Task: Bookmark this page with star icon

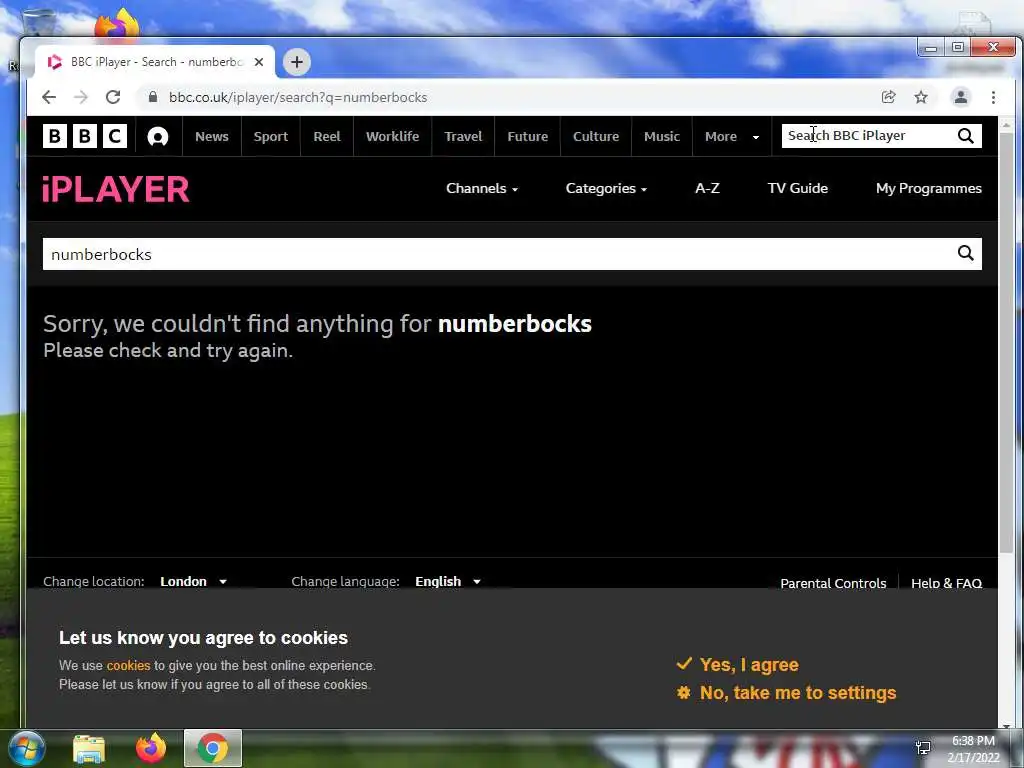Action: 921,97
